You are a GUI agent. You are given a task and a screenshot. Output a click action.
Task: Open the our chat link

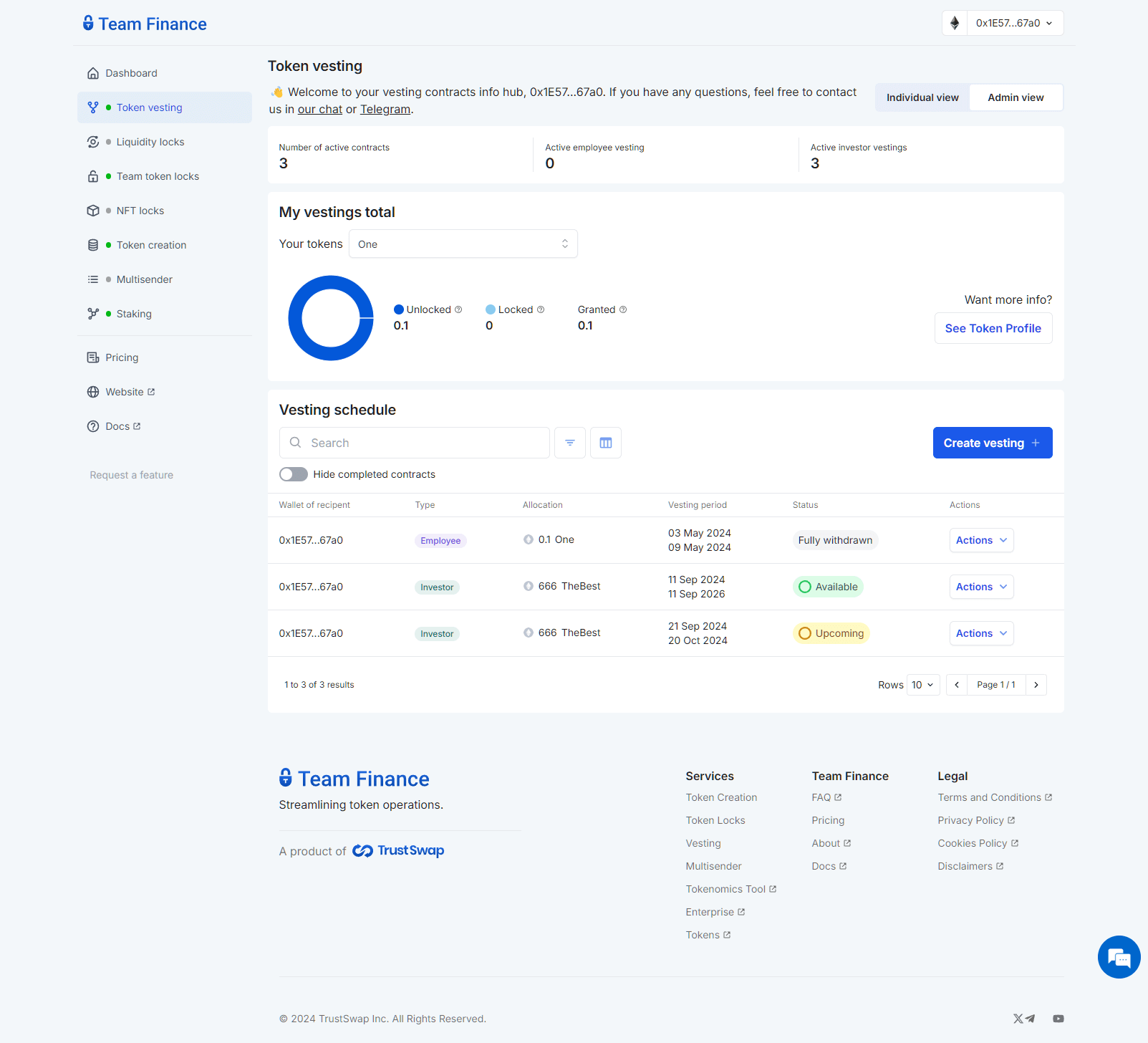click(319, 109)
